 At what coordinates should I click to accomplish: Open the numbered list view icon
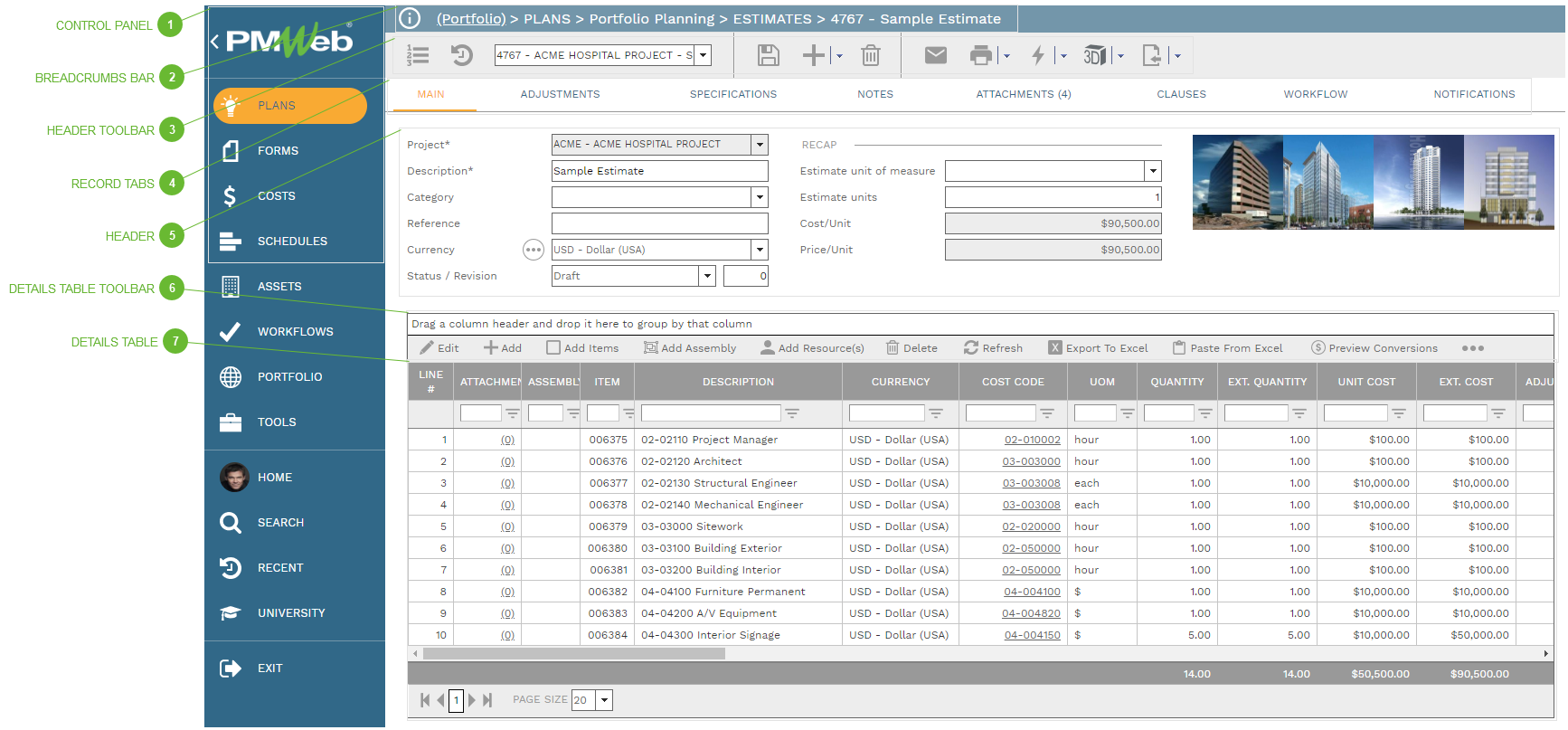tap(418, 55)
